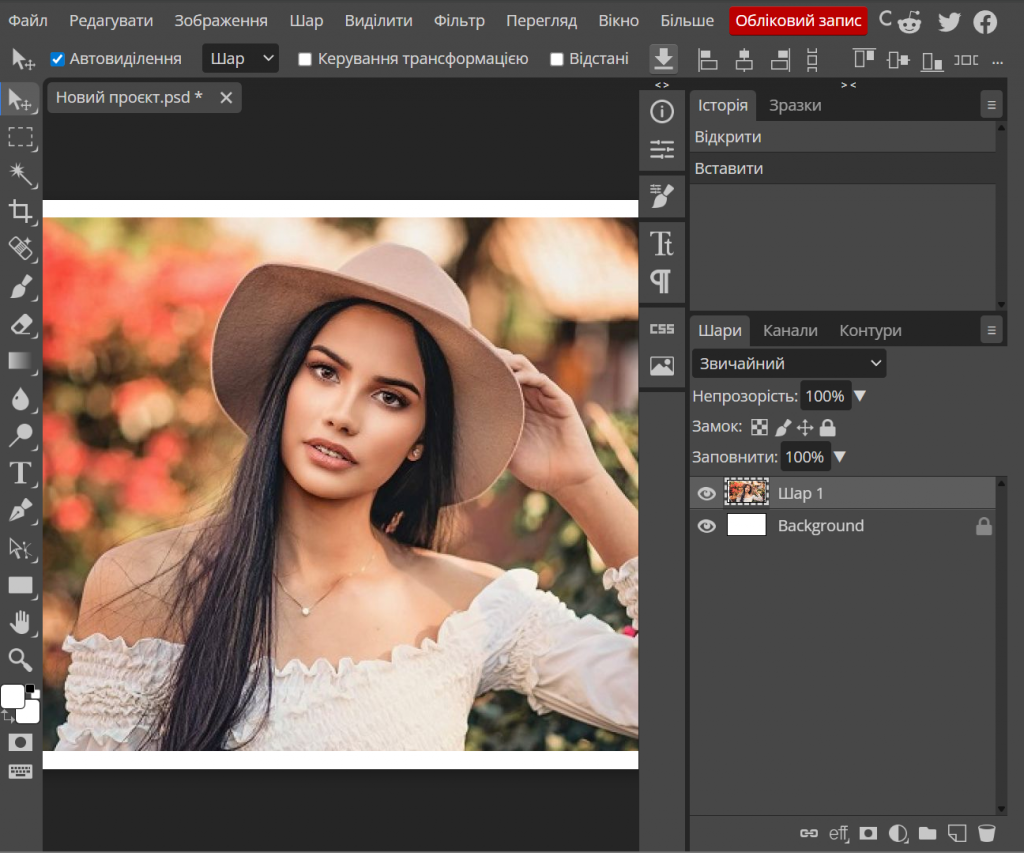The image size is (1024, 853).
Task: Open the Info panel icon
Action: (x=662, y=112)
